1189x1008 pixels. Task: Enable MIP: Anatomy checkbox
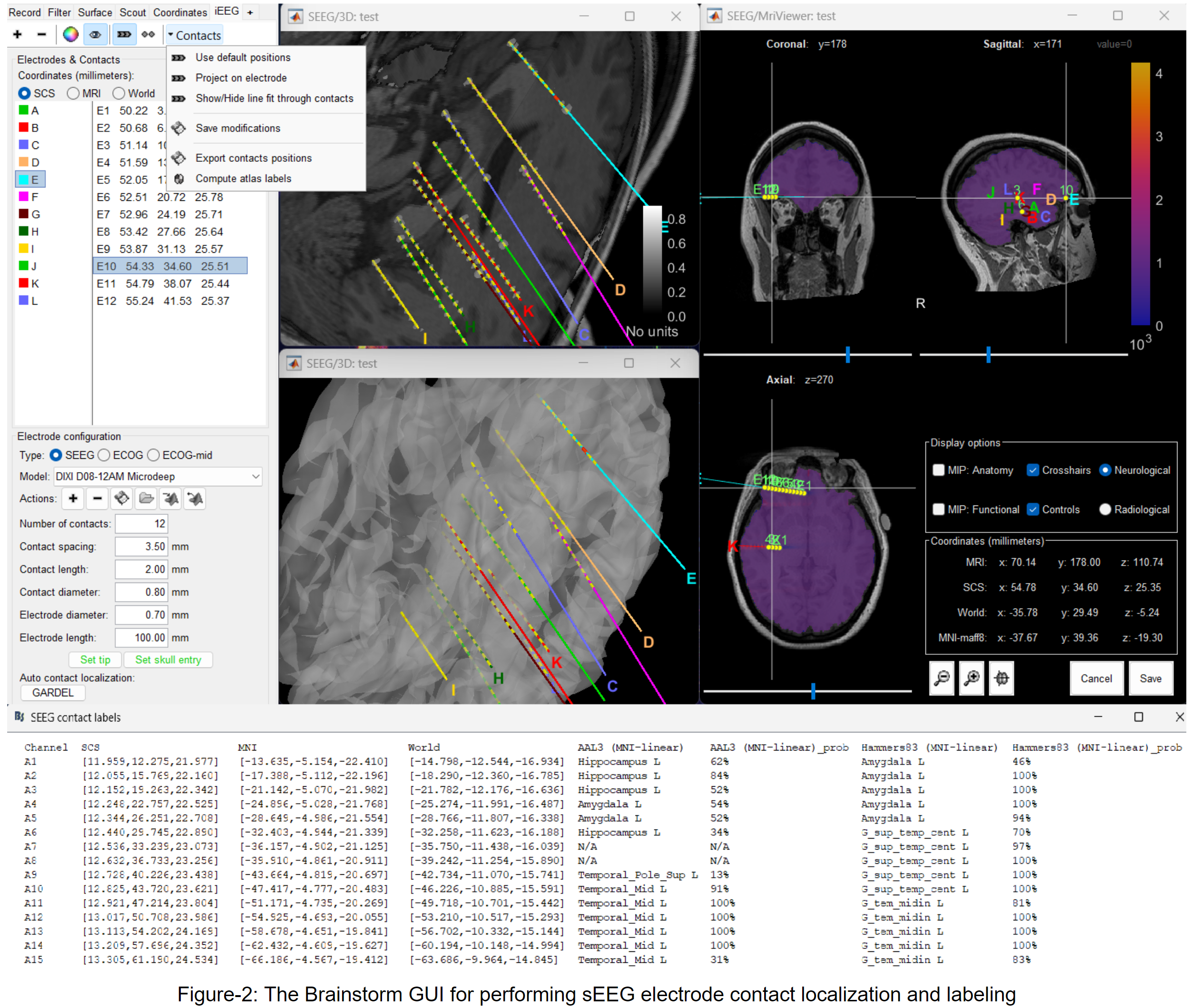pos(938,470)
